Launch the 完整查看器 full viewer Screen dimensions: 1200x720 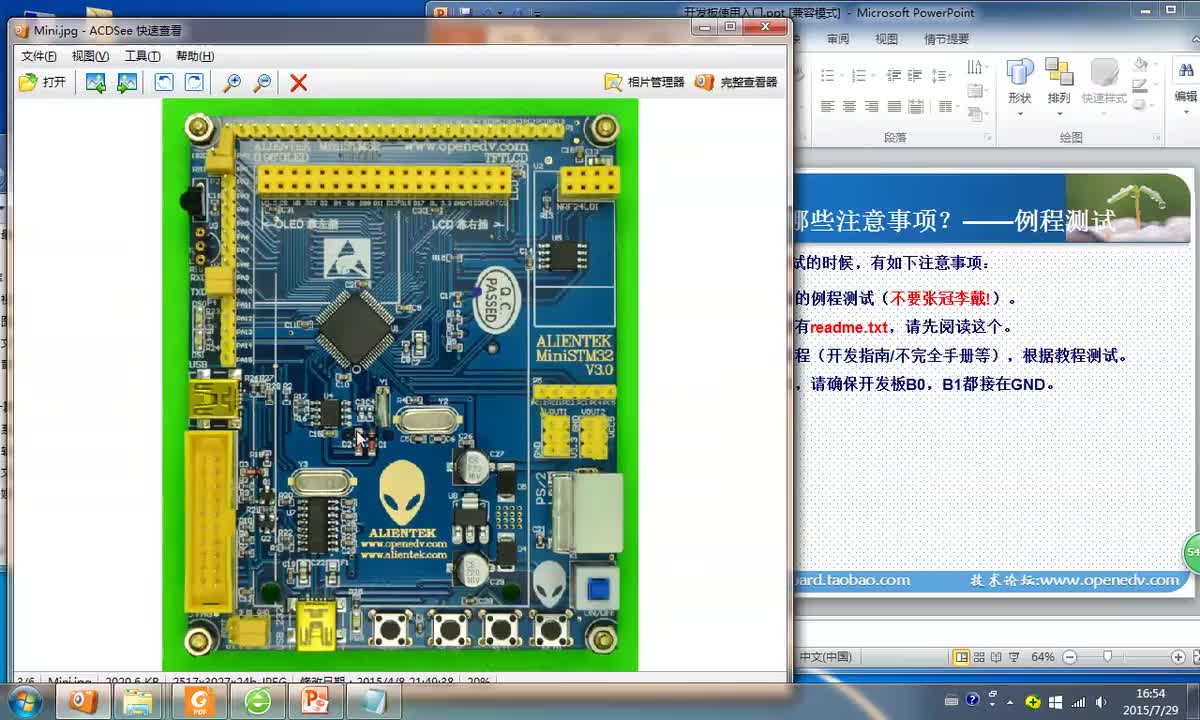[x=736, y=82]
